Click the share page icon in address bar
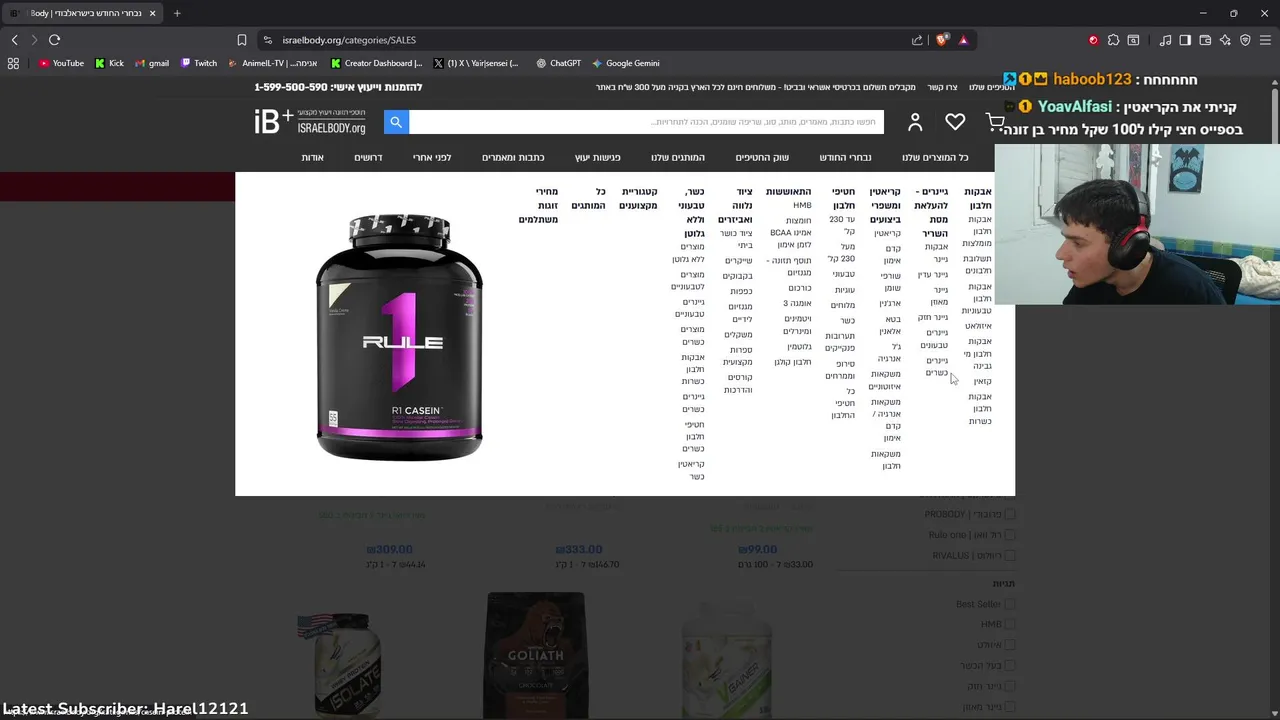Image resolution: width=1280 pixels, height=720 pixels. [x=917, y=40]
